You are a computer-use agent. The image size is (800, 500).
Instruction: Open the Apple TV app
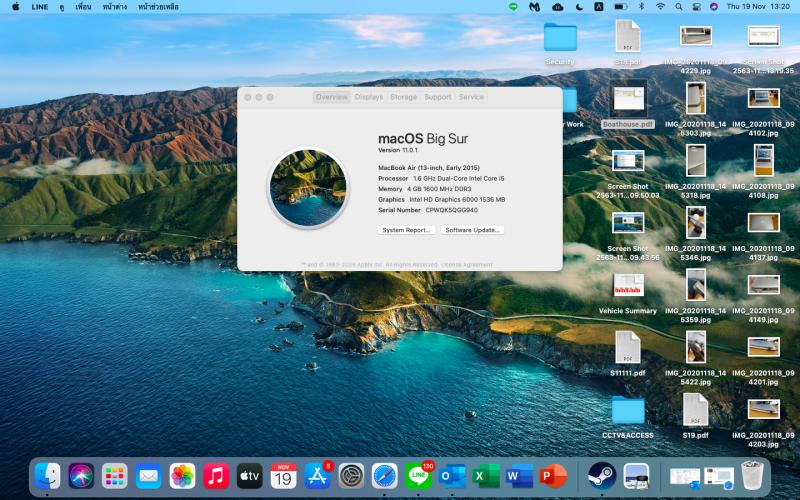pyautogui.click(x=249, y=476)
